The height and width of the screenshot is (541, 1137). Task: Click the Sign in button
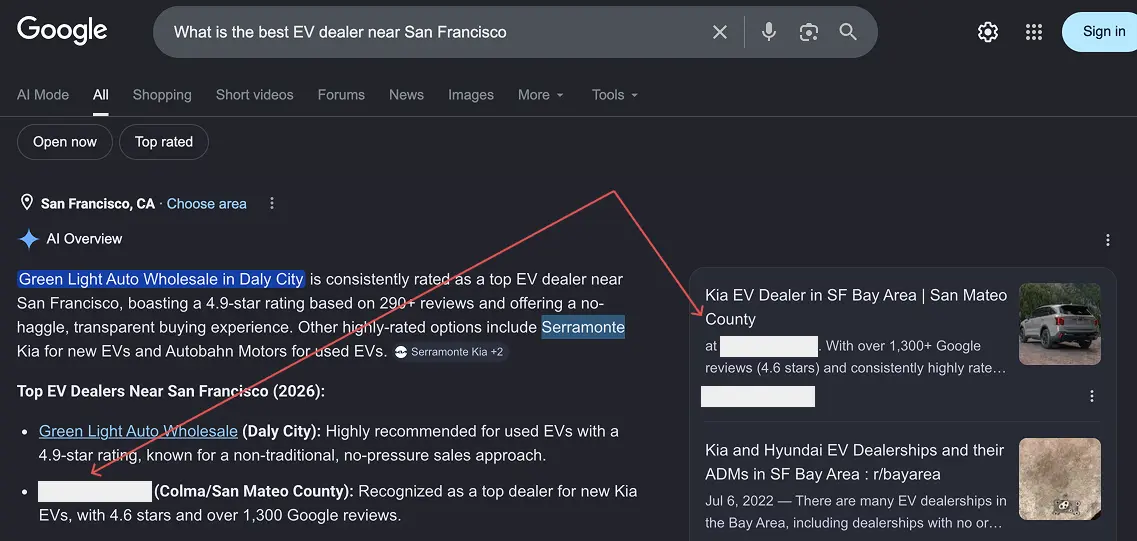(1102, 31)
